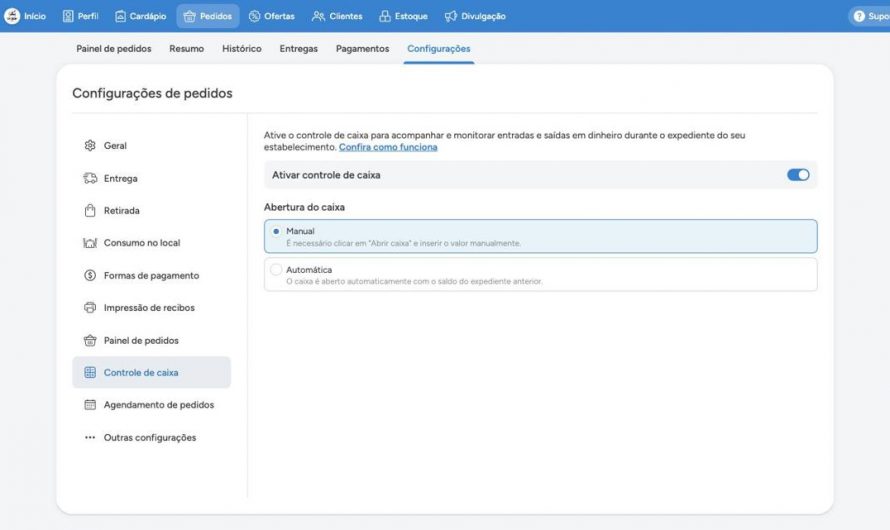
Task: Select the Automática cash opening radio
Action: [276, 270]
